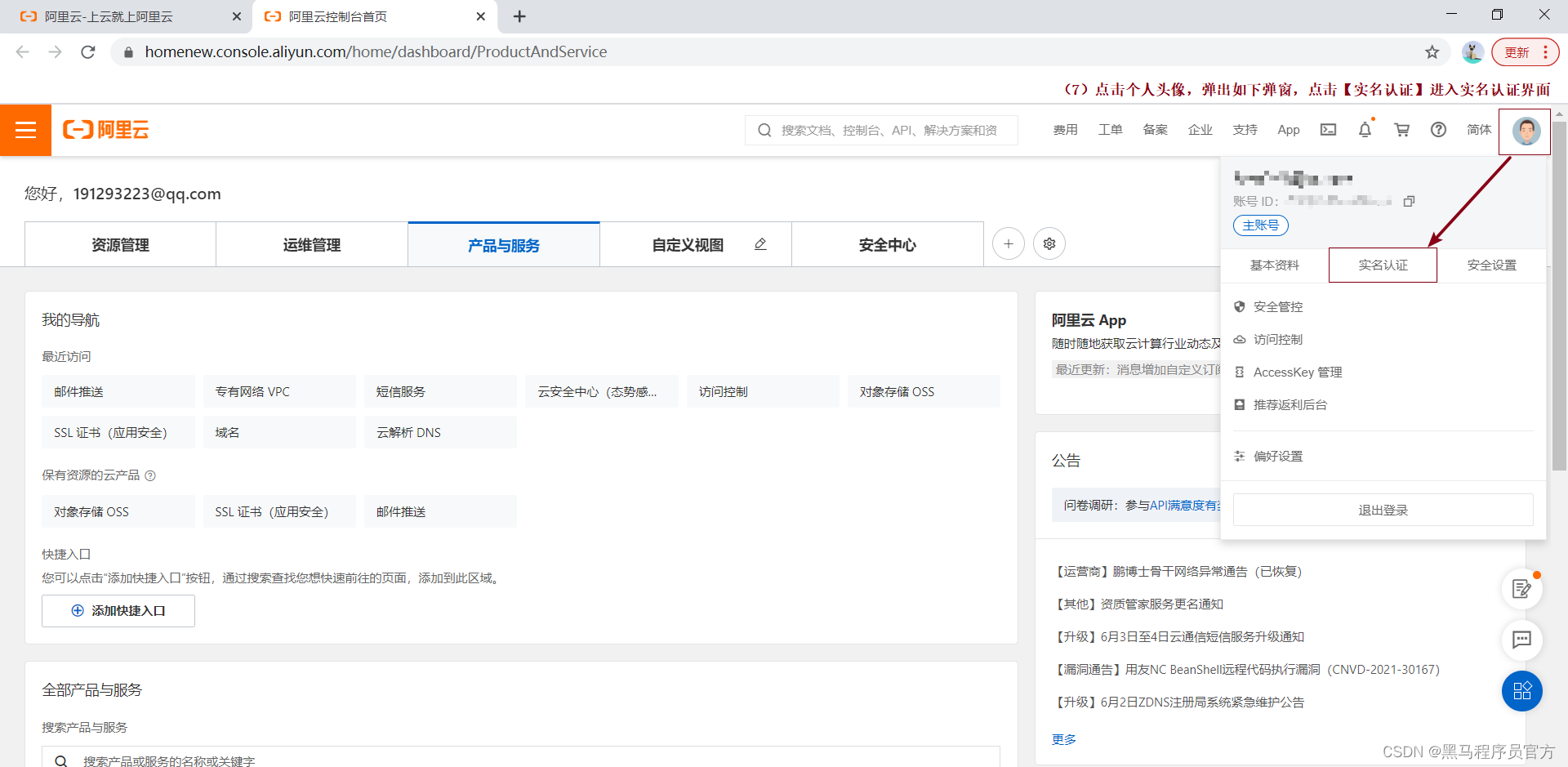Reload the browser page
This screenshot has height=767, width=1568.
pyautogui.click(x=88, y=52)
